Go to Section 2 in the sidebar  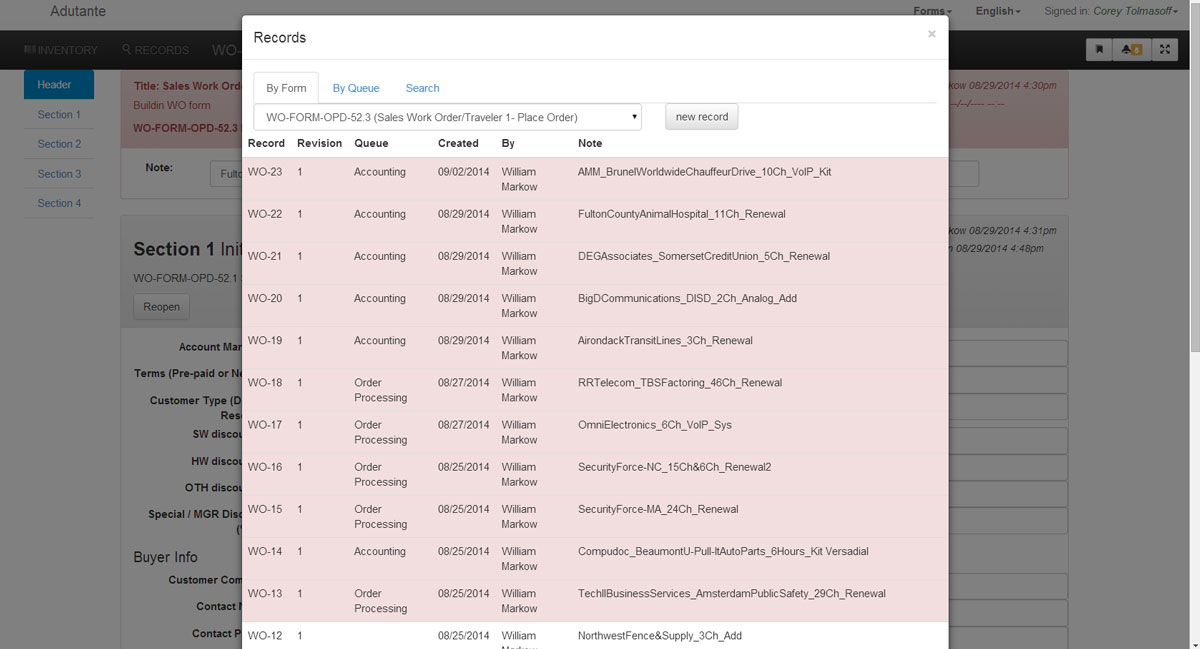point(59,144)
